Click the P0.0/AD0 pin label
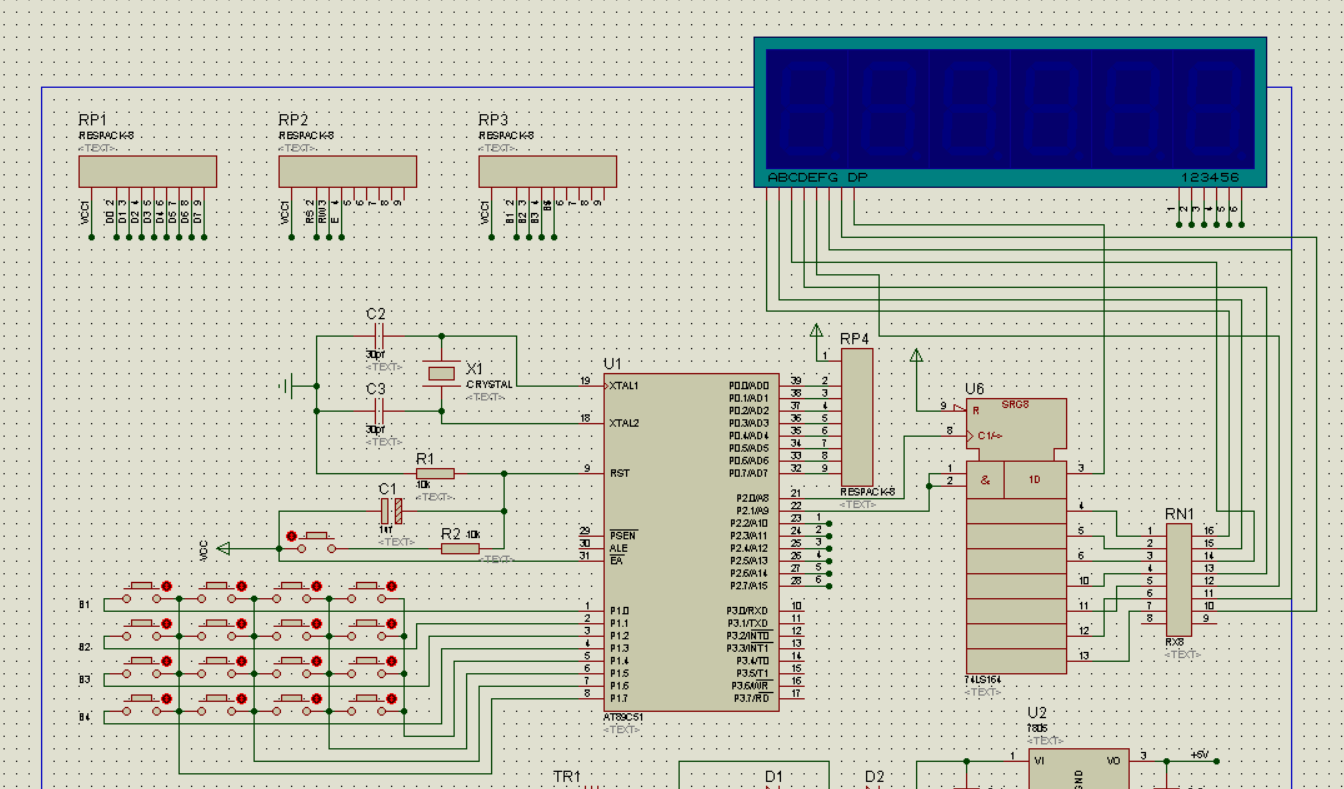1344x789 pixels. [749, 386]
